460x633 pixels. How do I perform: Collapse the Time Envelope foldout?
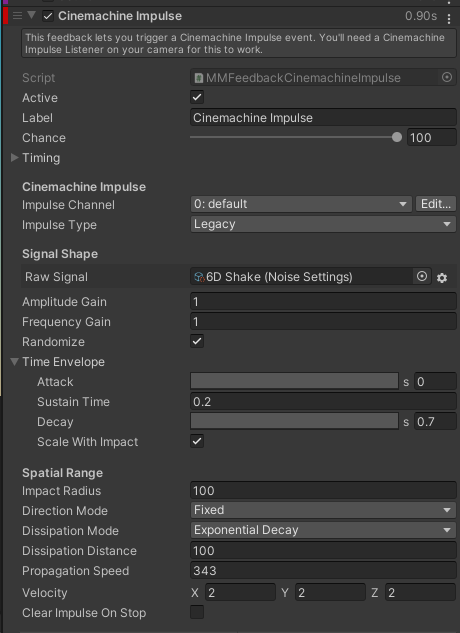click(15, 362)
